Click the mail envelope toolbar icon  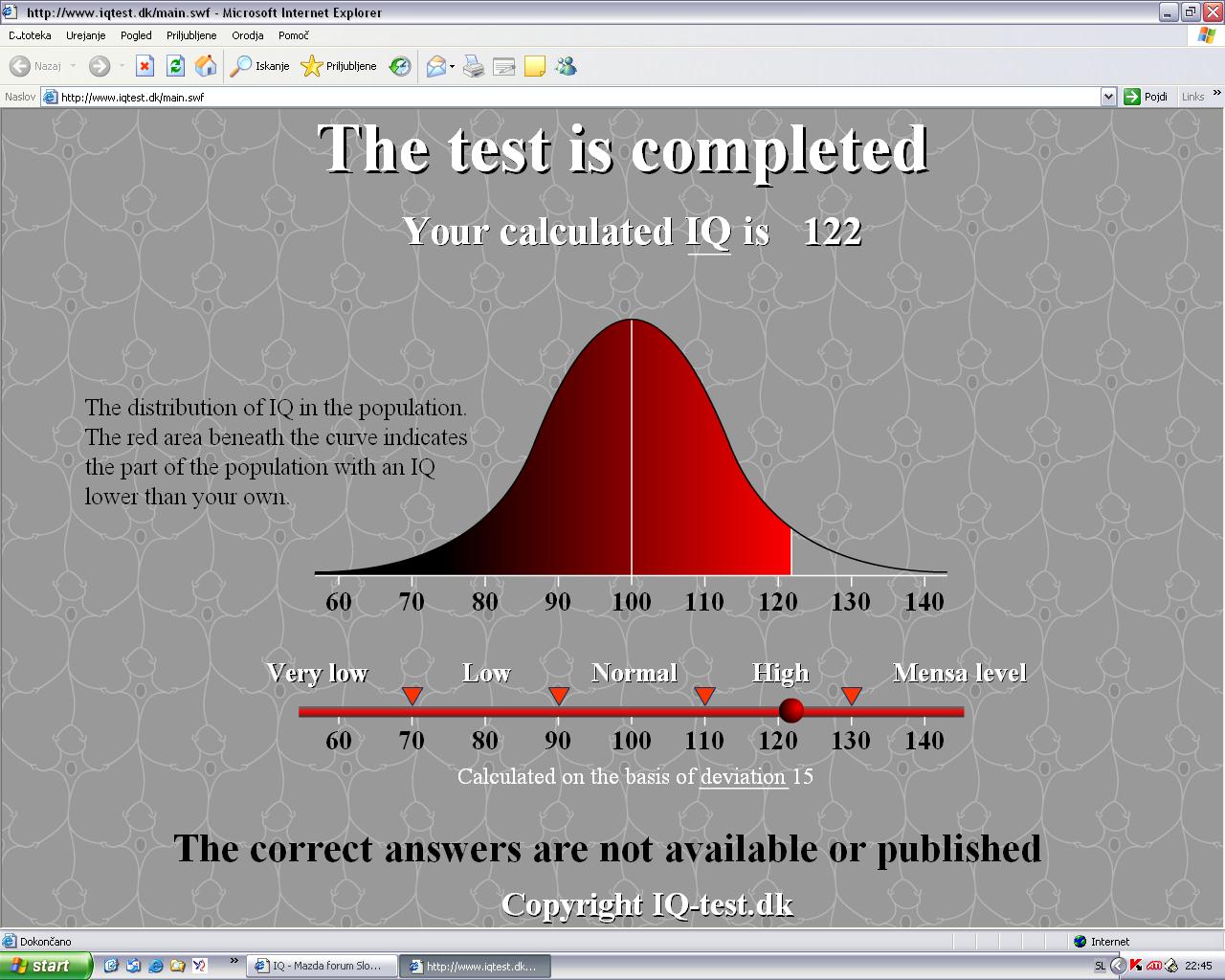click(435, 66)
